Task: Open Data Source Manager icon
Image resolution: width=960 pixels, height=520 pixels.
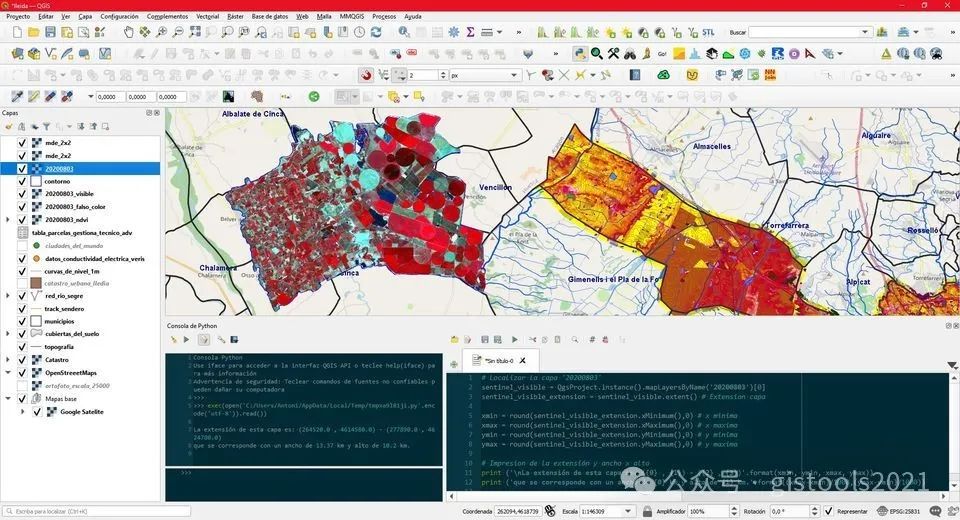Action: pyautogui.click(x=18, y=54)
